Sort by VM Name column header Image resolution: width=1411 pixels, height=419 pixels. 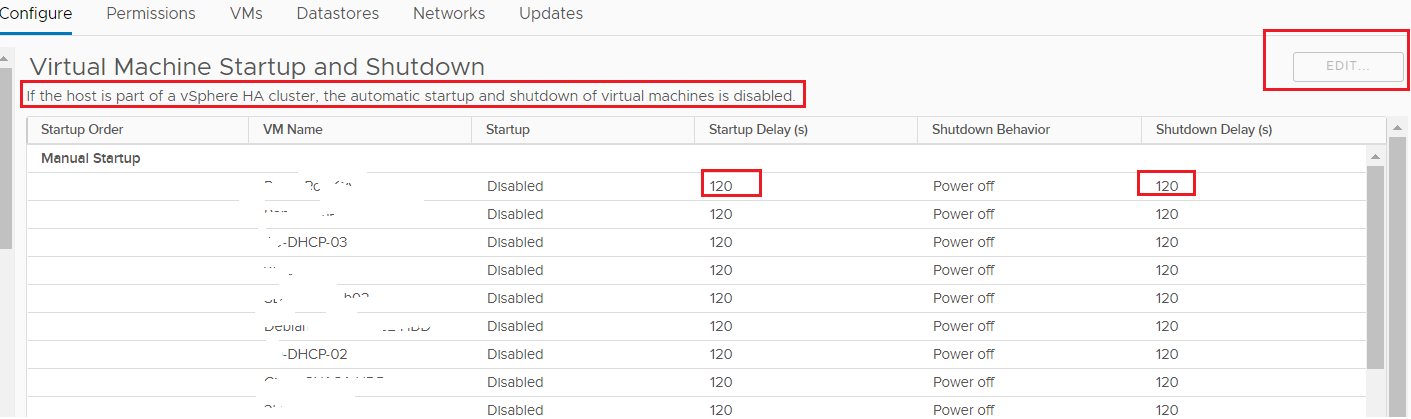tap(360, 130)
